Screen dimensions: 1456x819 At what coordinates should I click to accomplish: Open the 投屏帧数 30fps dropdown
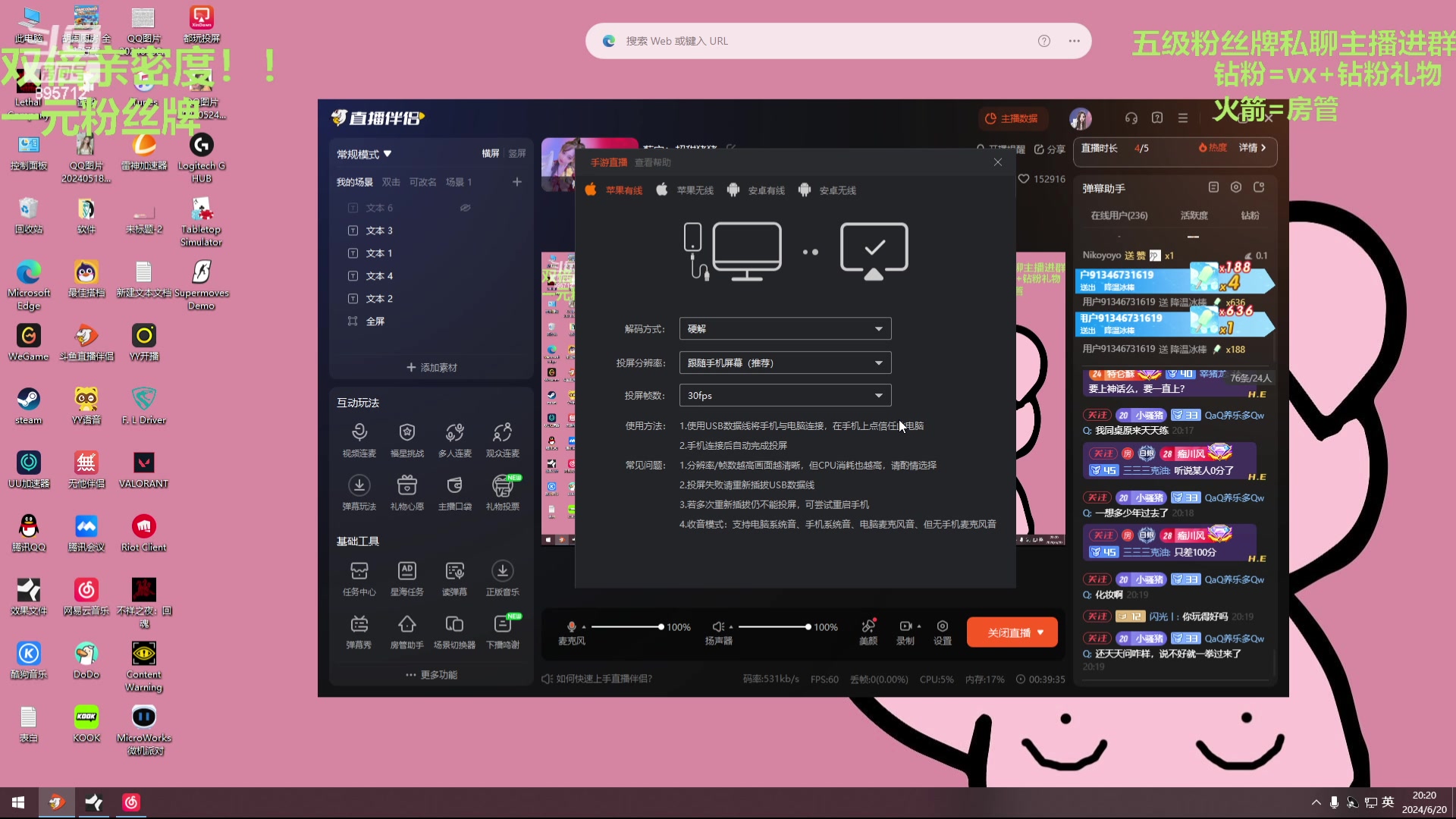tap(785, 396)
